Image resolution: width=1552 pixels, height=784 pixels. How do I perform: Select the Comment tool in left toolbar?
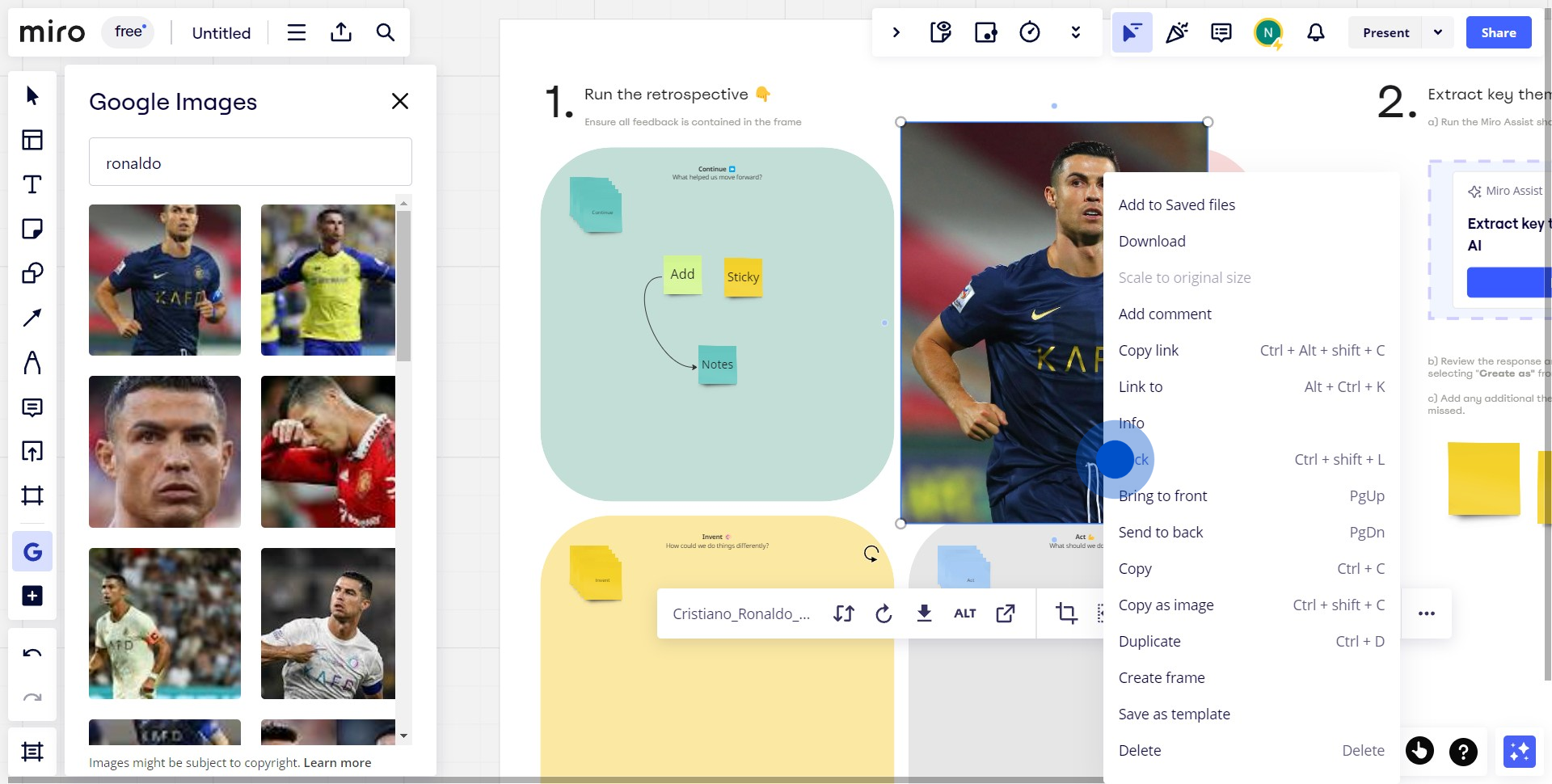32,407
